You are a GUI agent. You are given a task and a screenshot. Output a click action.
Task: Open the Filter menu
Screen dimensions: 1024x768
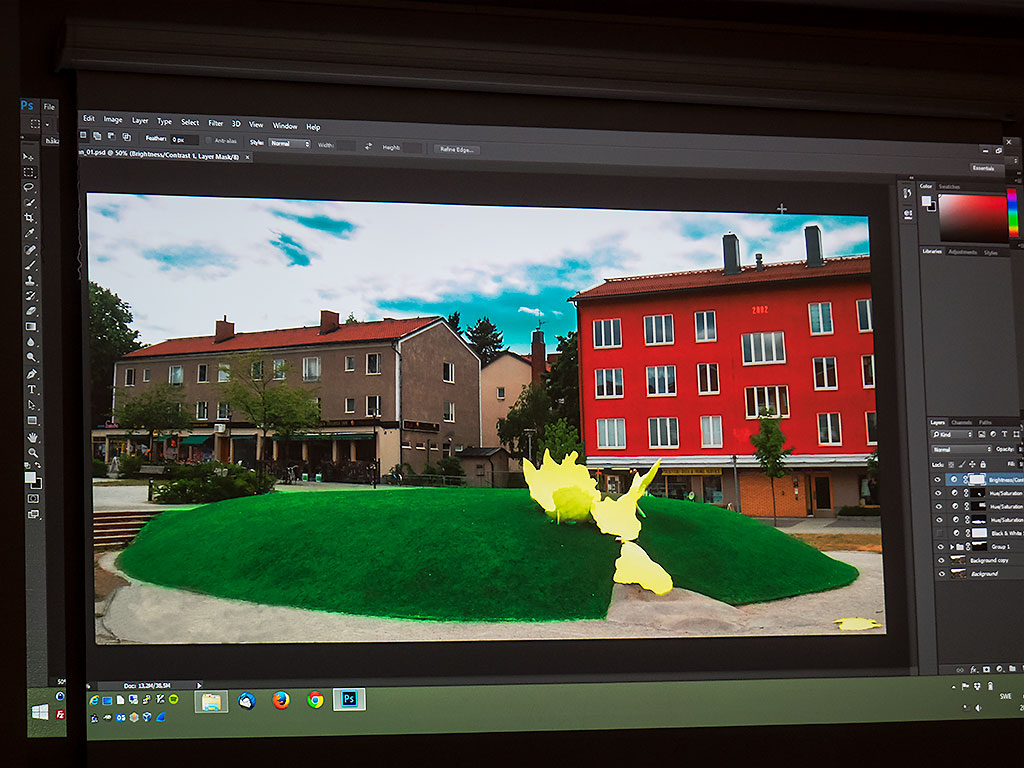coord(215,122)
